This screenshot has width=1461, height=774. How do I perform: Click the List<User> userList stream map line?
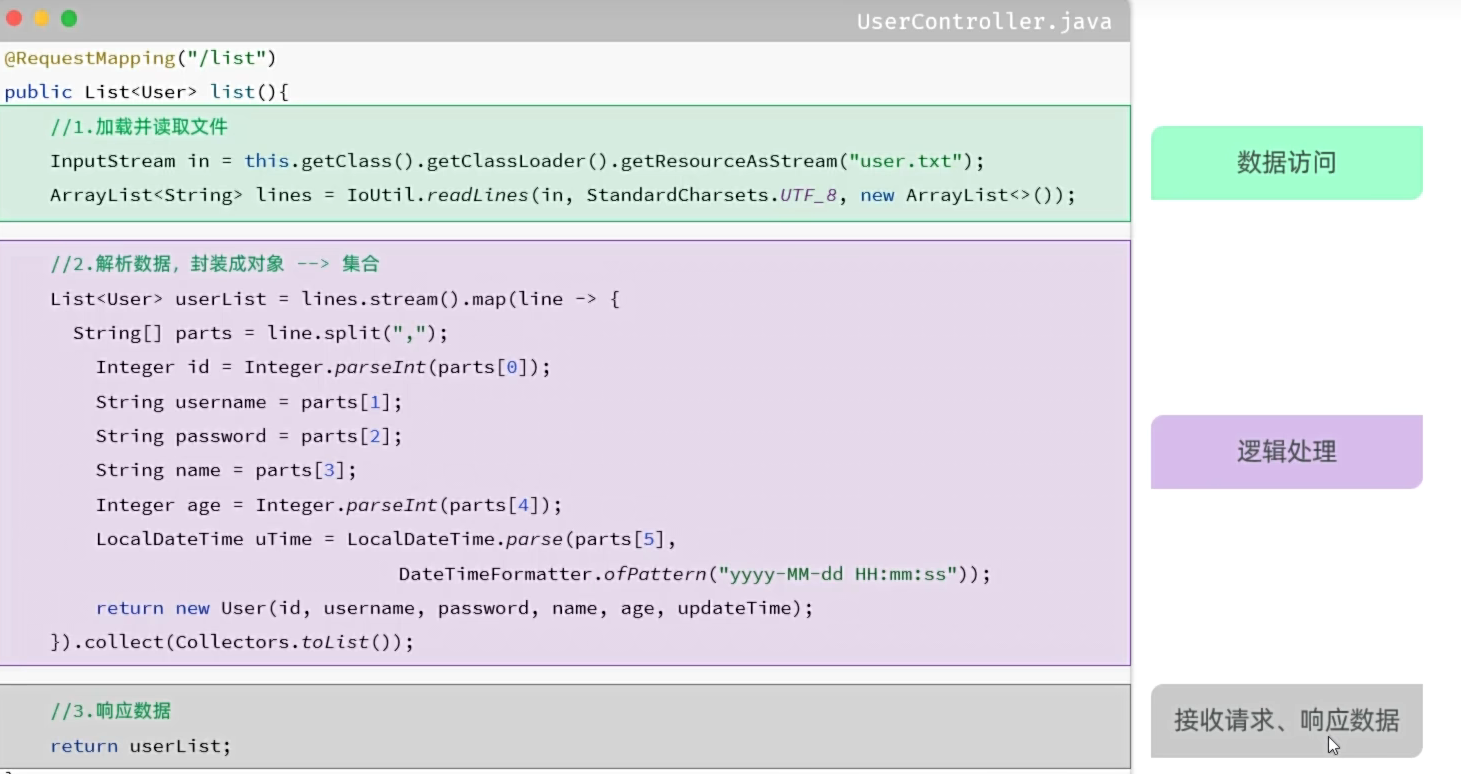[335, 299]
